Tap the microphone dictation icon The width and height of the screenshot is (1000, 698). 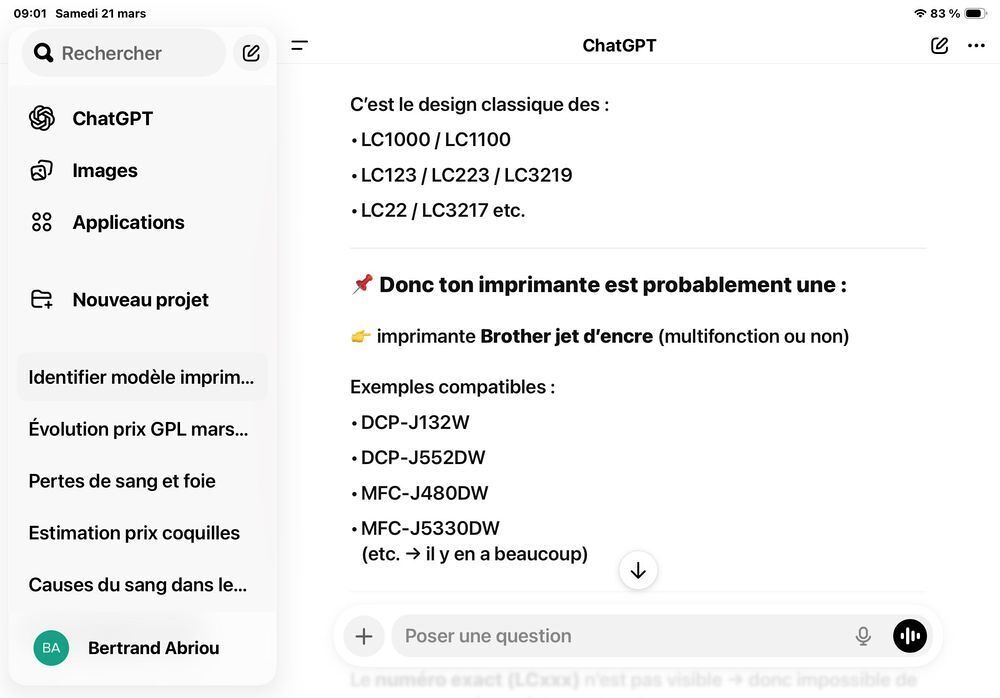(863, 636)
